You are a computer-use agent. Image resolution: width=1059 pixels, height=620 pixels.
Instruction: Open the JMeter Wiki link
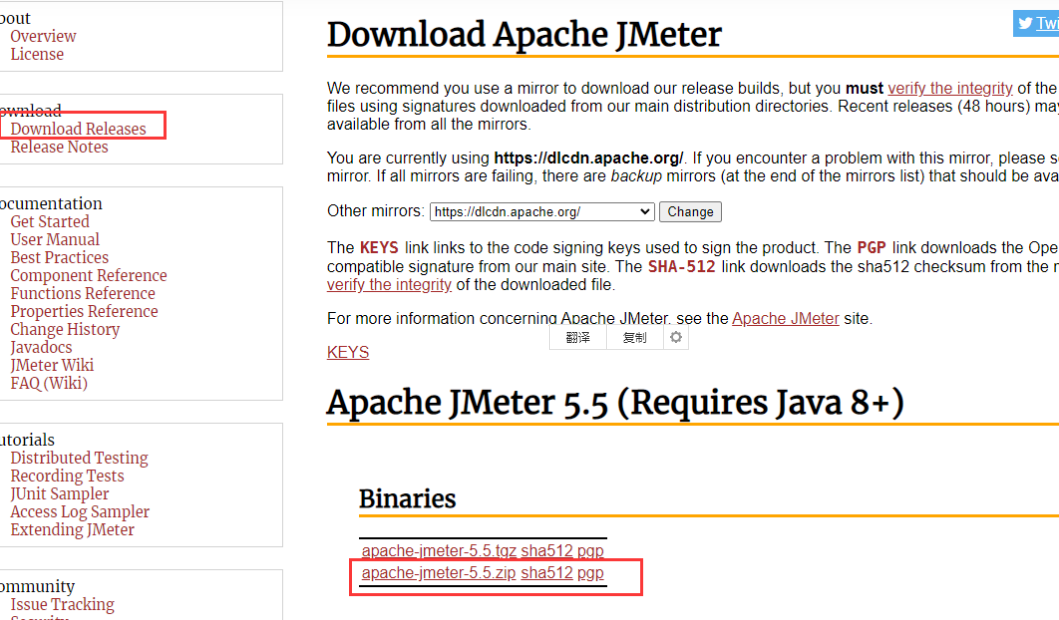click(x=52, y=365)
